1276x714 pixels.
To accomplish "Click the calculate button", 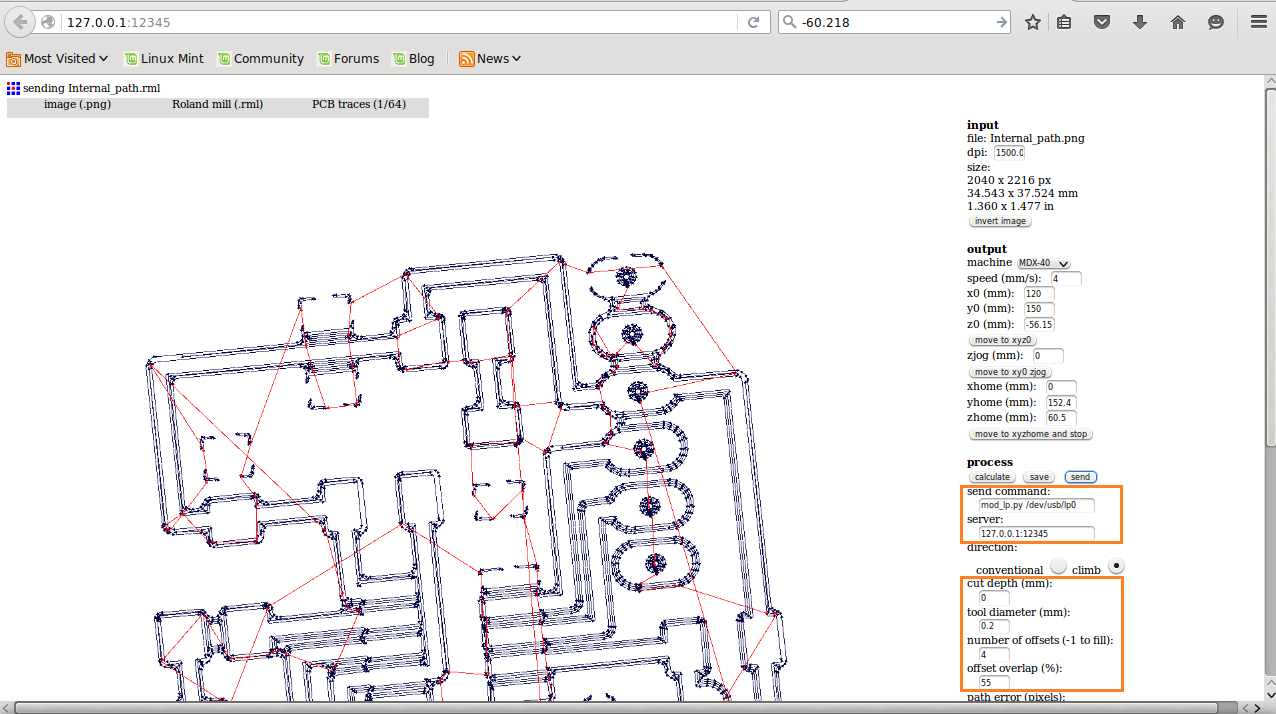I will [x=992, y=477].
